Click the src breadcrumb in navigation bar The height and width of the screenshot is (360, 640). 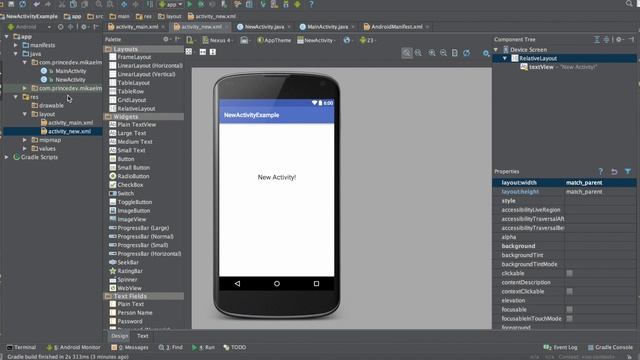(95, 16)
